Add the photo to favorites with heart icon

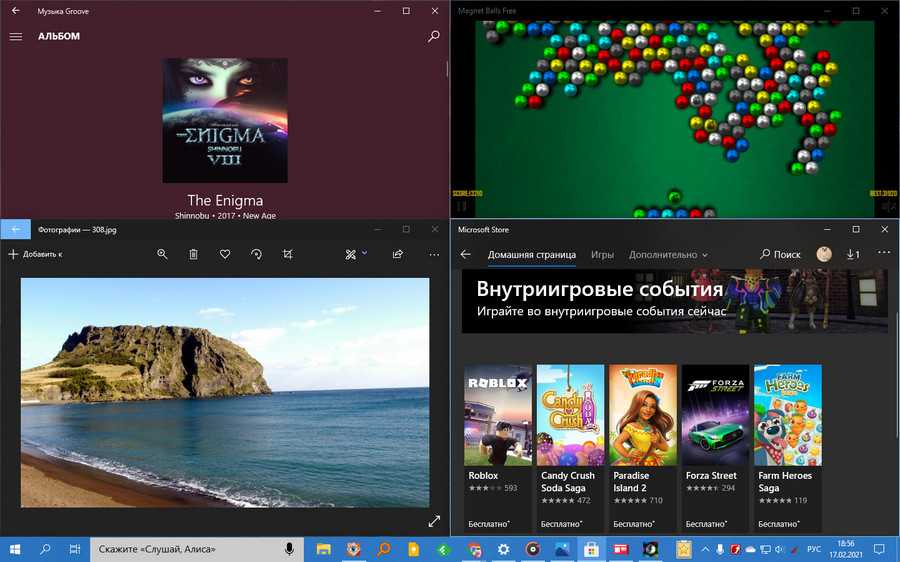(x=225, y=254)
